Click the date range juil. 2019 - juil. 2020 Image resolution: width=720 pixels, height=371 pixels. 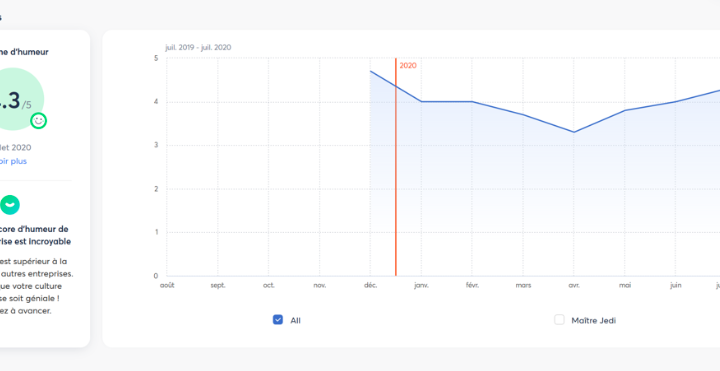point(198,47)
